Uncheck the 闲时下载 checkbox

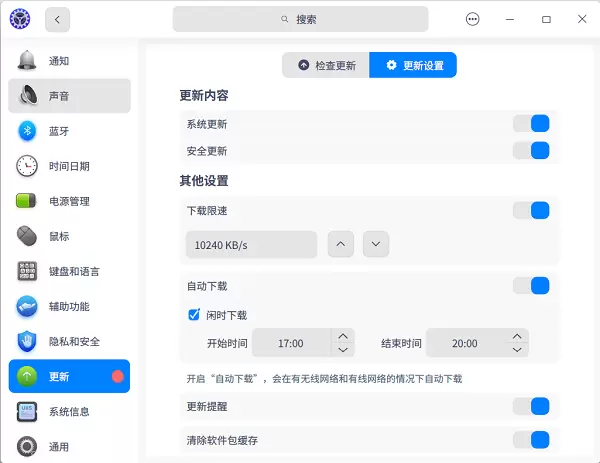point(194,315)
